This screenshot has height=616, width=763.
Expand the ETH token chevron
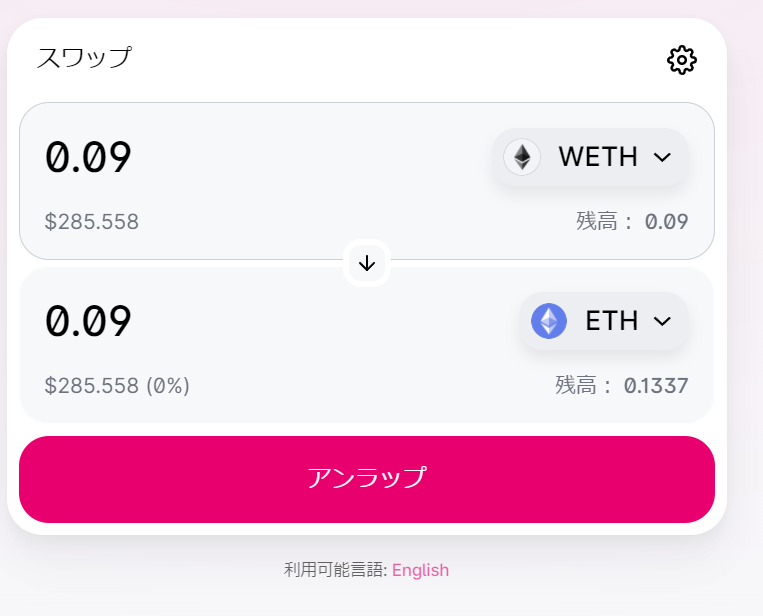(662, 321)
